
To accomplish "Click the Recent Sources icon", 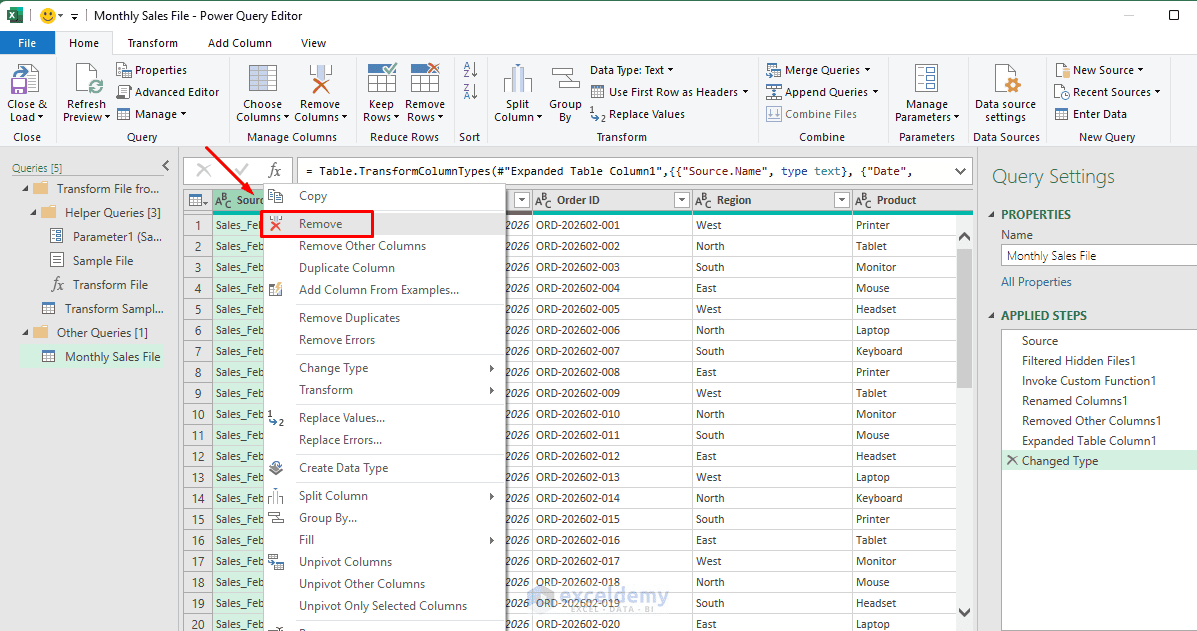I will tap(1062, 92).
